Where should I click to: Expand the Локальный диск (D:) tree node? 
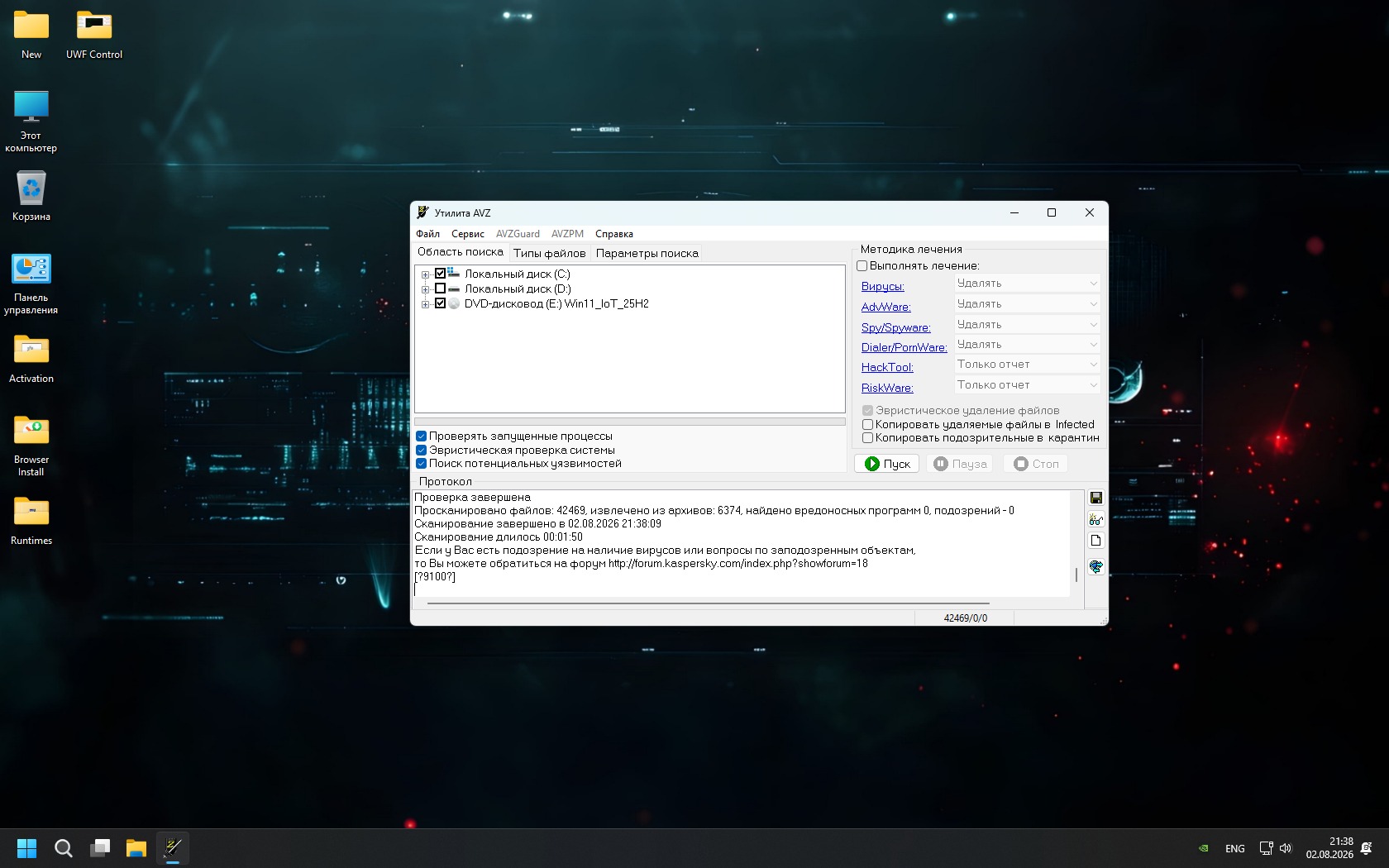425,289
